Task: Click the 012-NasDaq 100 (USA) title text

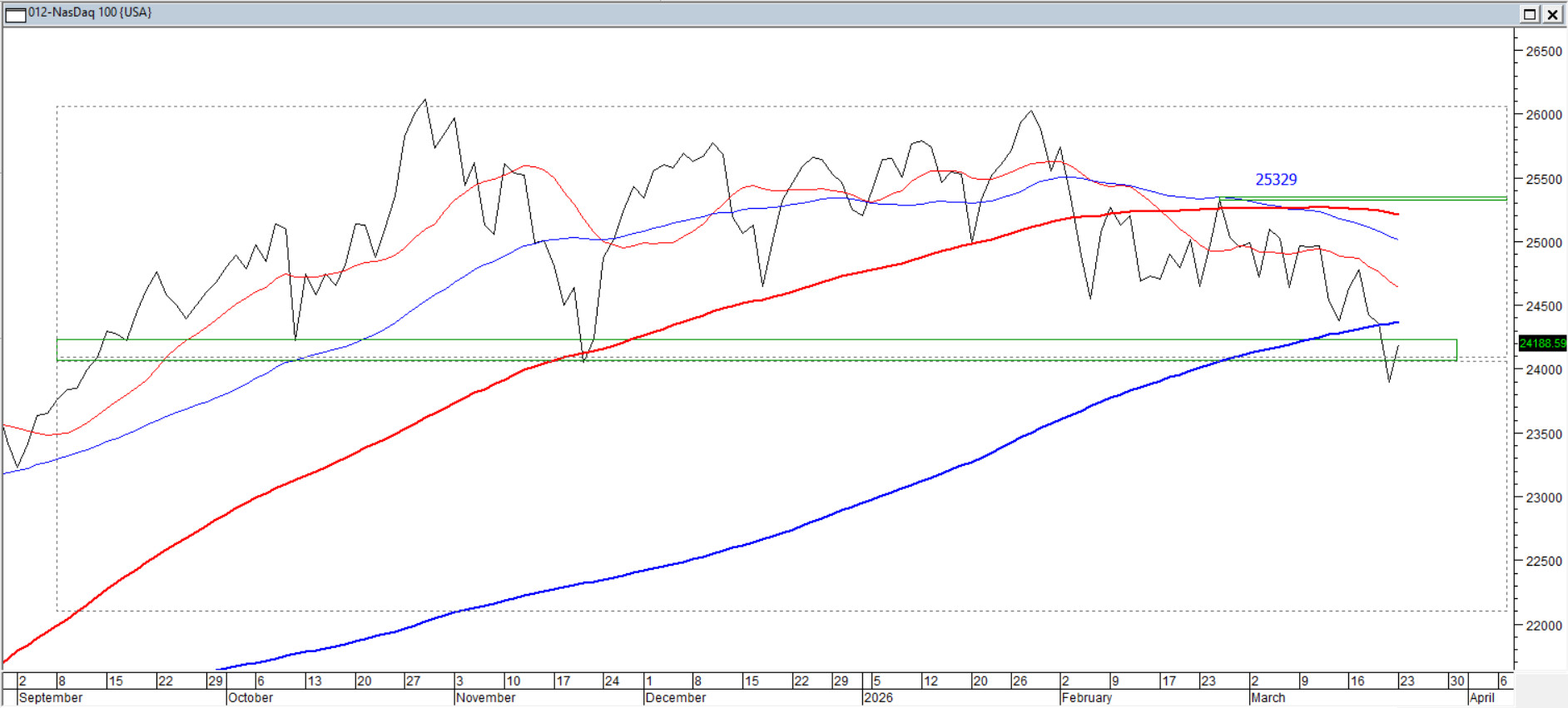Action: pos(90,12)
